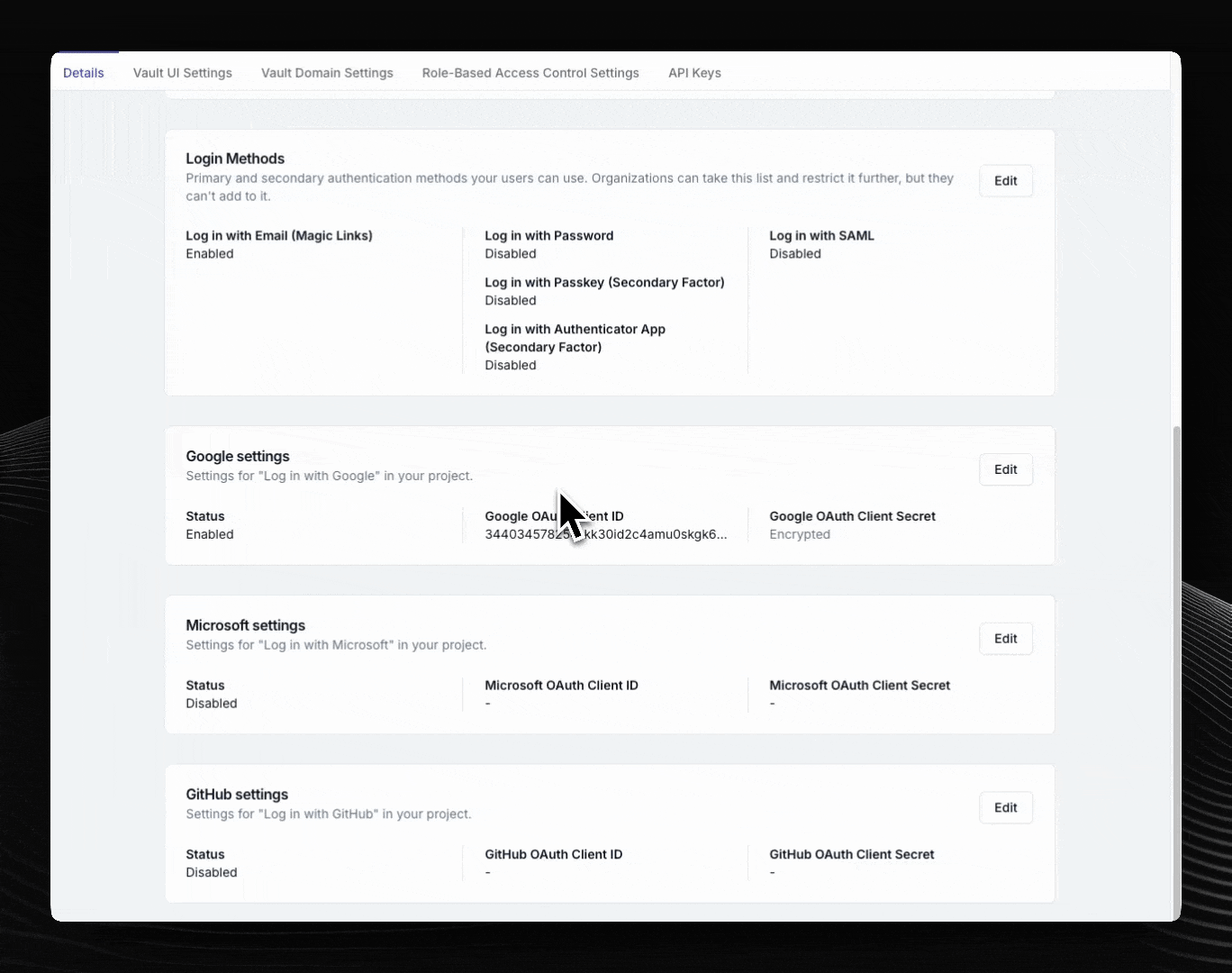This screenshot has width=1232, height=973.
Task: Click the Login Methods description paragraph
Action: 569,187
